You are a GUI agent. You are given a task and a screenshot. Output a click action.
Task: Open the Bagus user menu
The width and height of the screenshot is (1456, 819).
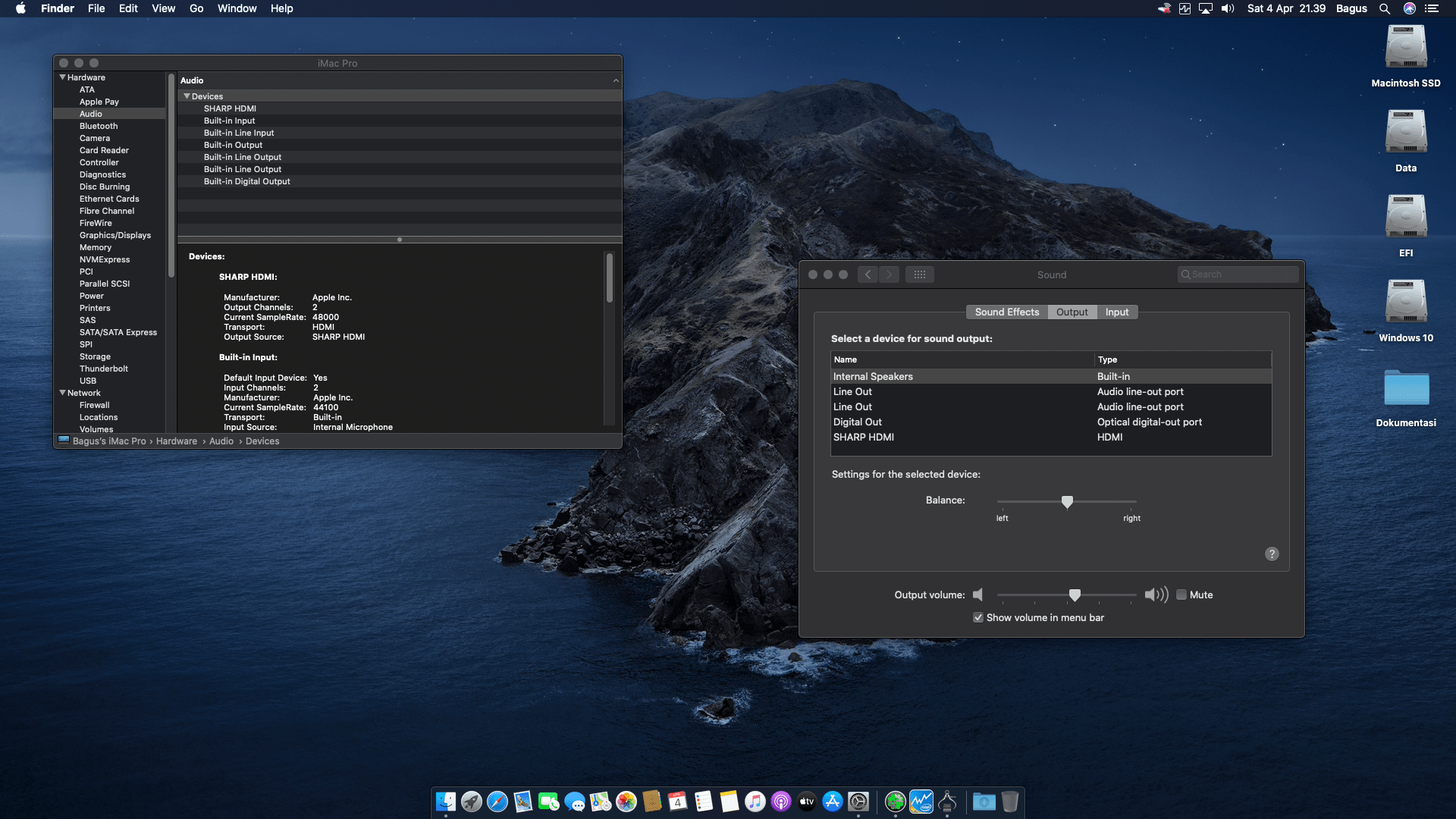click(1351, 8)
